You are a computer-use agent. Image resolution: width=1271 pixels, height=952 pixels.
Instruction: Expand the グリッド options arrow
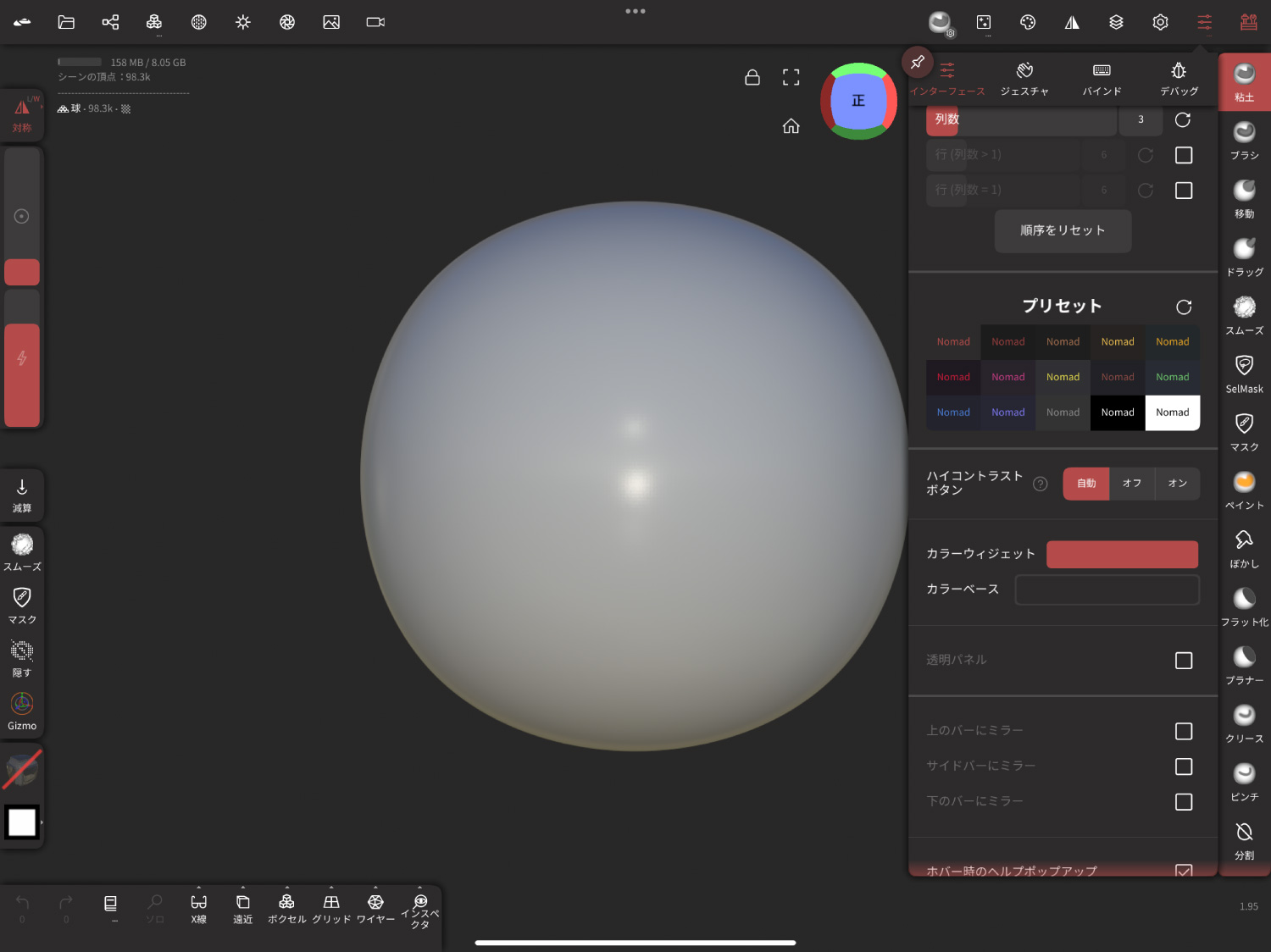[331, 888]
